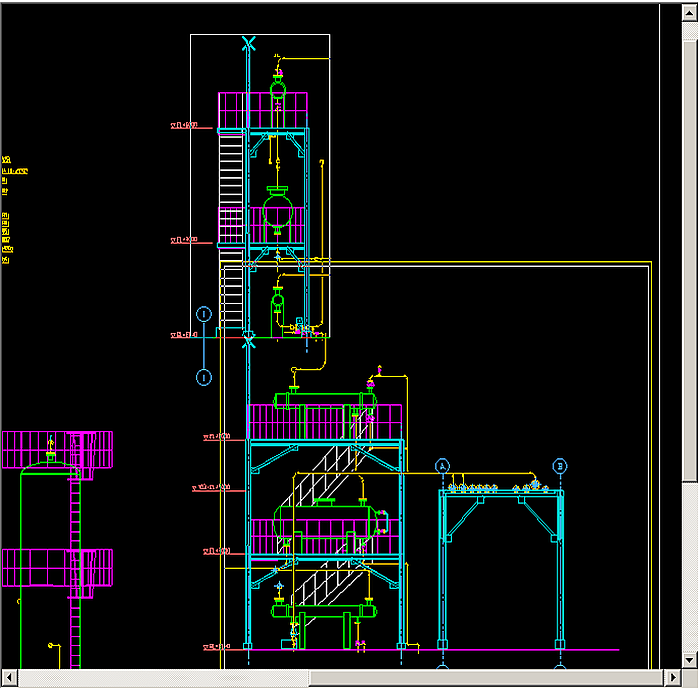Screen dimensions: 700x689
Task: Click the vertical scrollbar up arrow
Action: point(690,10)
